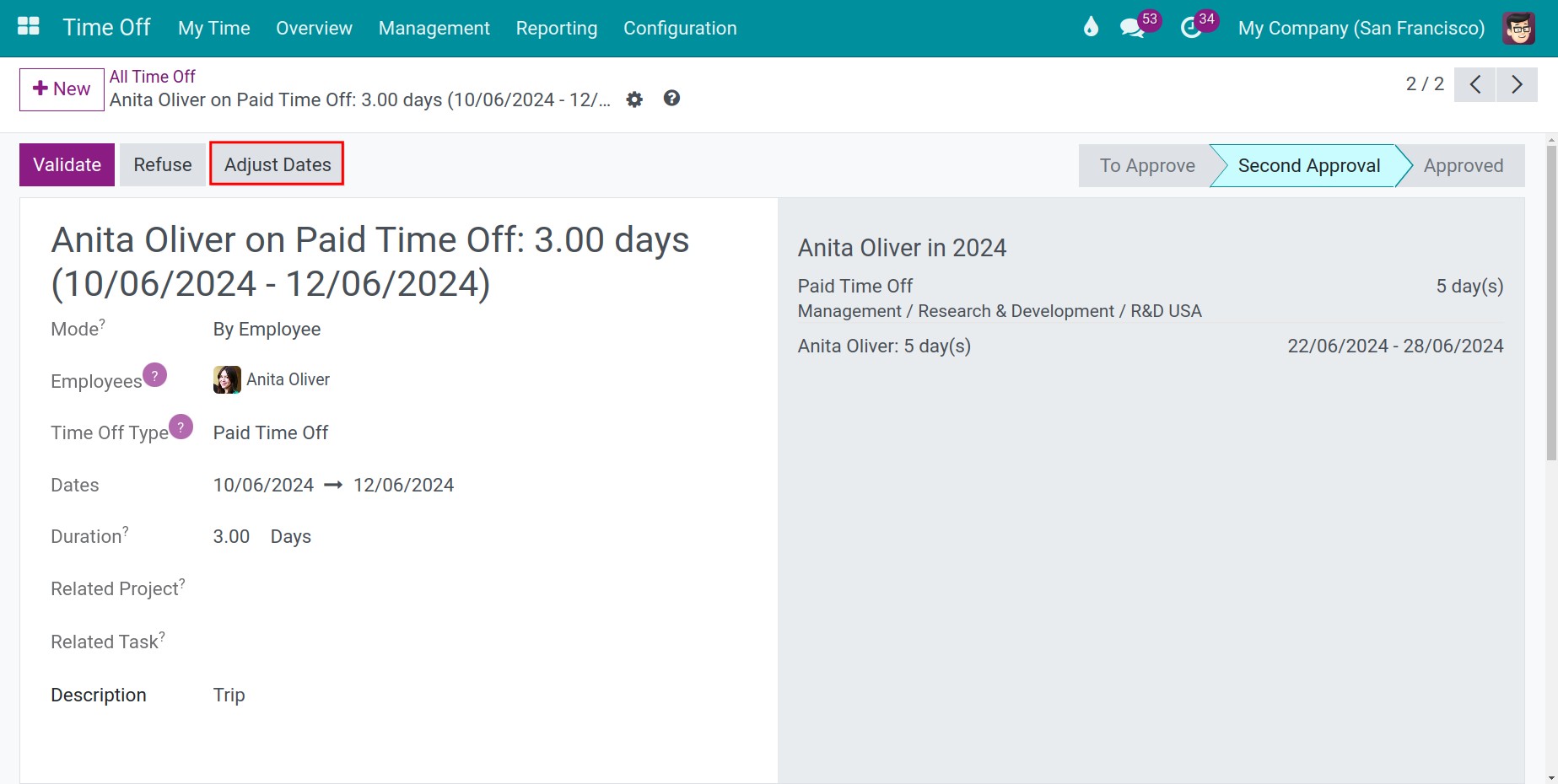The width and height of the screenshot is (1558, 784).
Task: Click Paid Time Off allocation 5 day(s)
Action: point(1469,287)
